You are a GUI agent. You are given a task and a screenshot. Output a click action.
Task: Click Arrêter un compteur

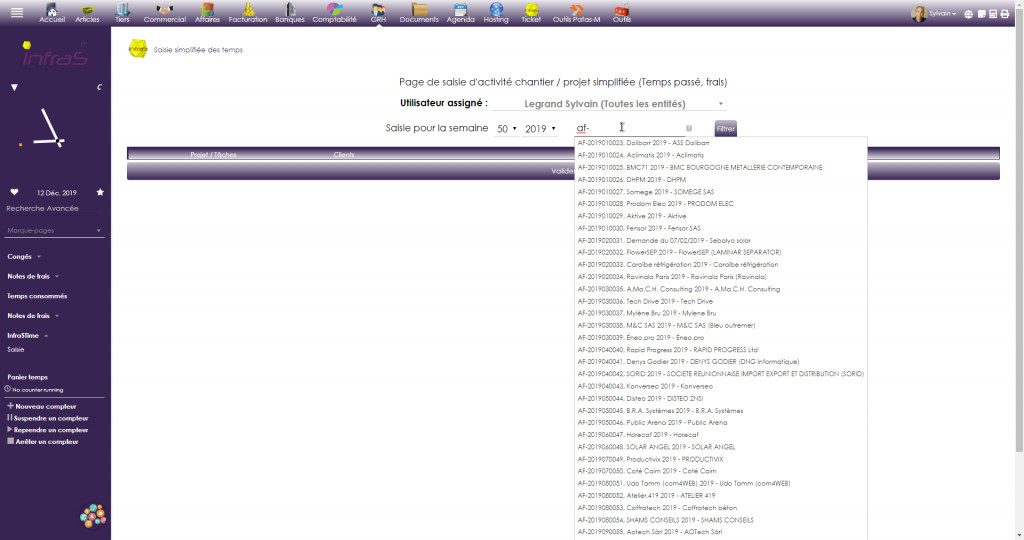click(x=42, y=441)
